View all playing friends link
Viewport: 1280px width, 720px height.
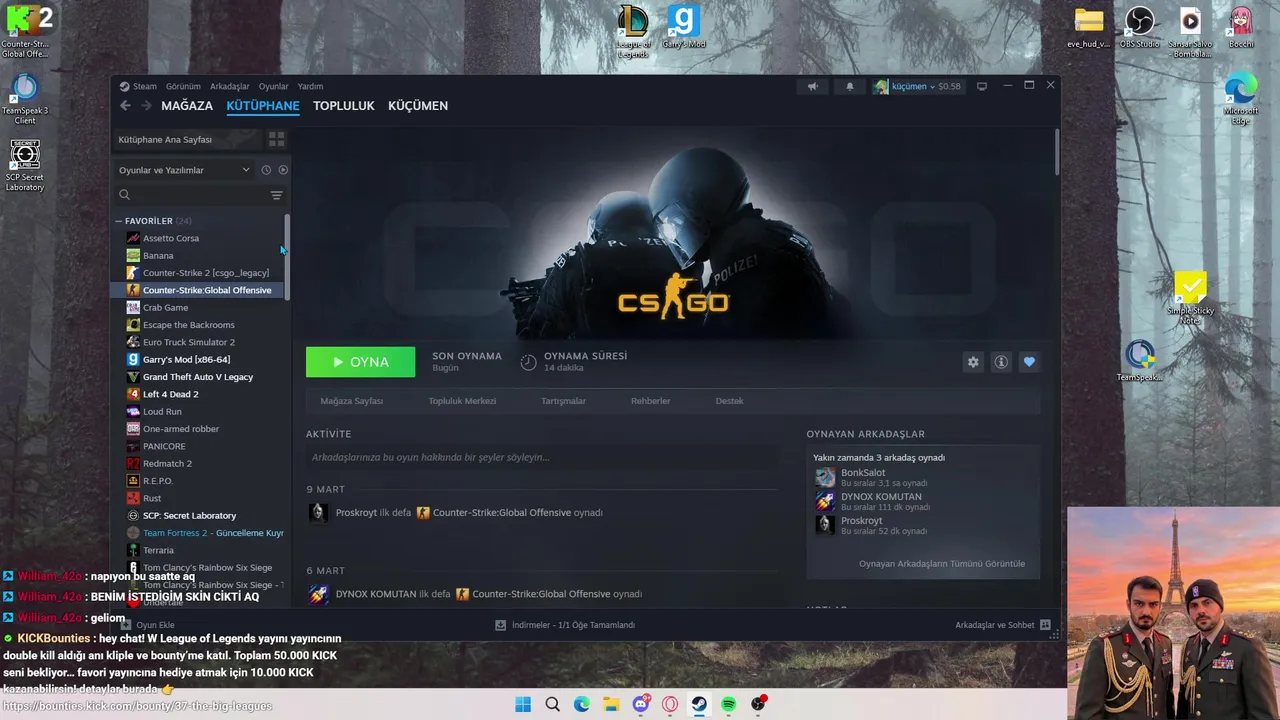[x=942, y=564]
